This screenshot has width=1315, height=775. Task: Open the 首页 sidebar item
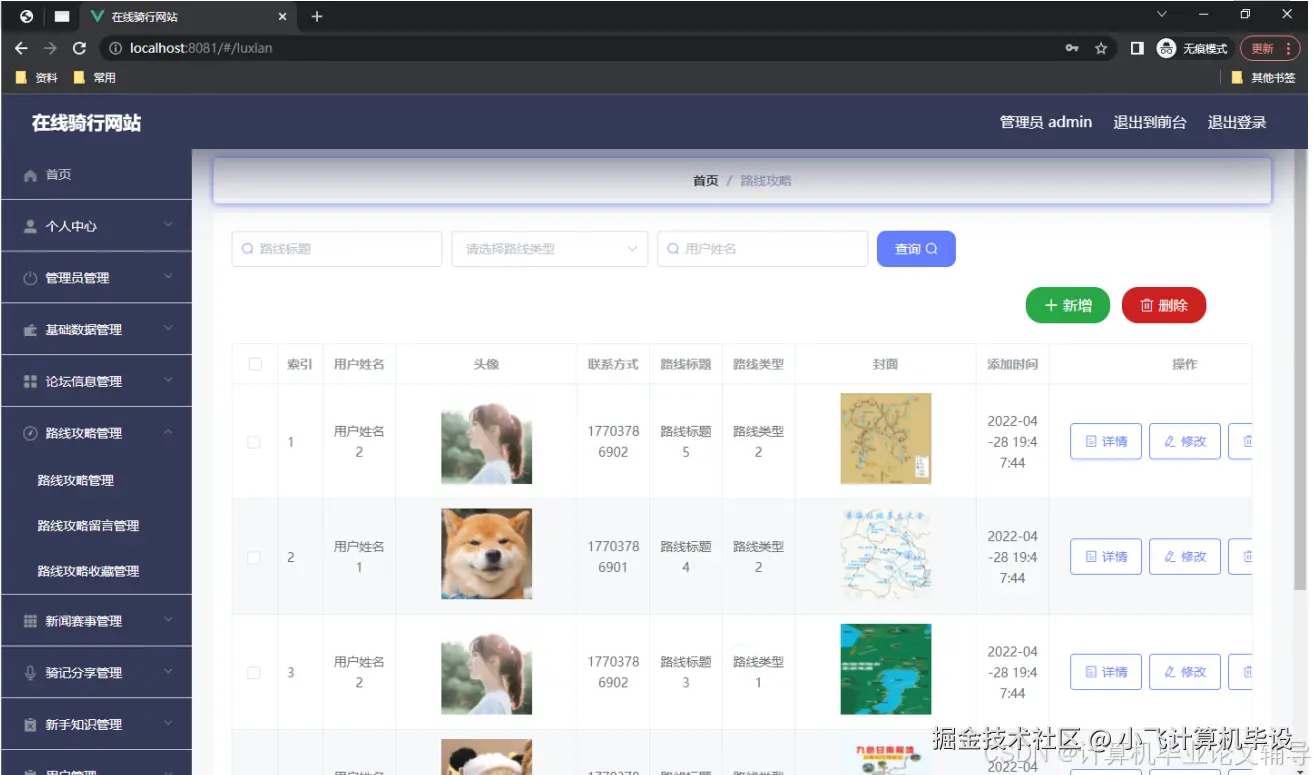point(96,175)
